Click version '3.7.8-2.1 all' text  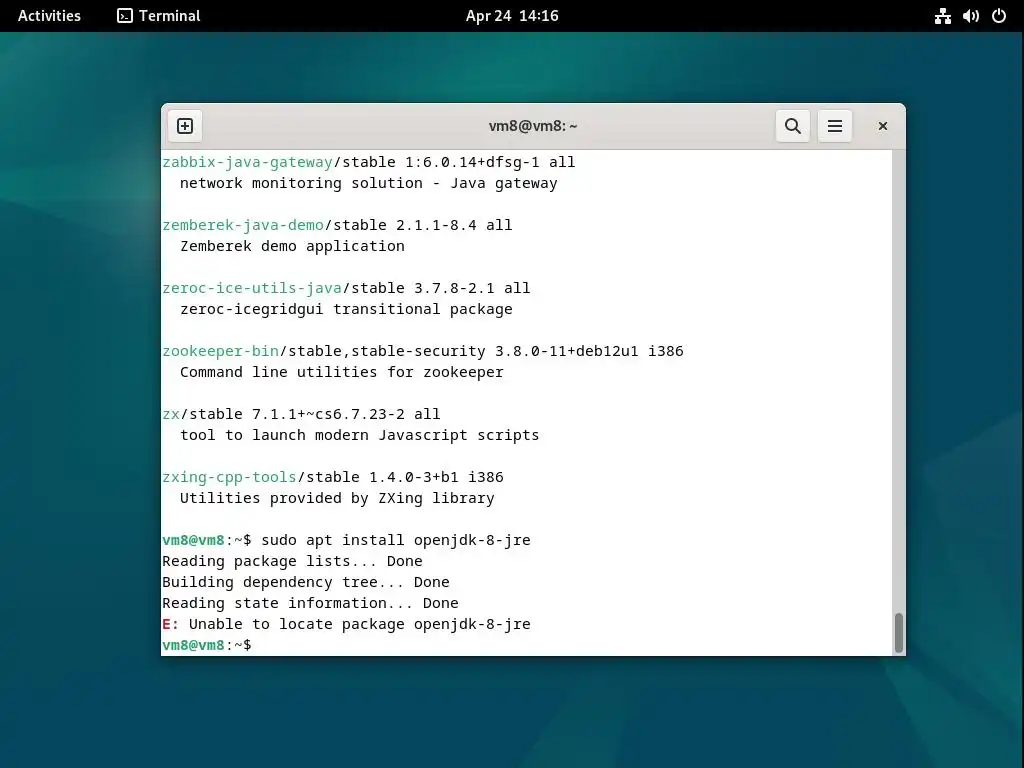pos(472,288)
